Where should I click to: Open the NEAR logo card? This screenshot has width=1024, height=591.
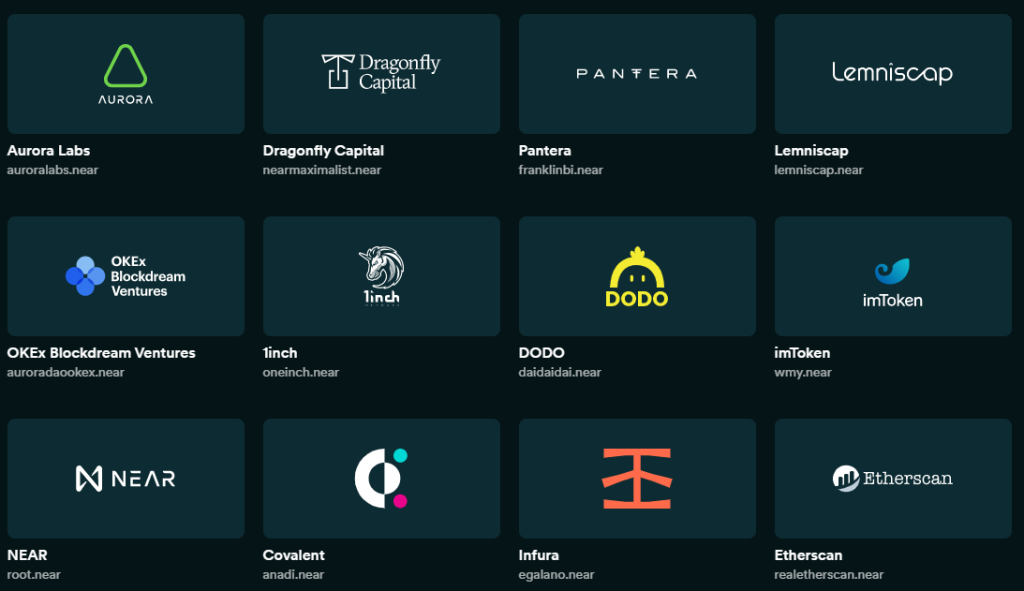tap(126, 479)
